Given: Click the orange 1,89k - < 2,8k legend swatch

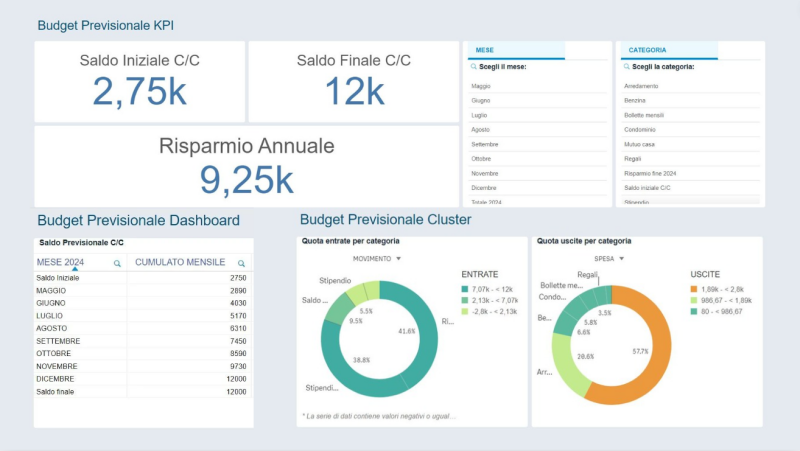Looking at the screenshot, I should coord(693,289).
